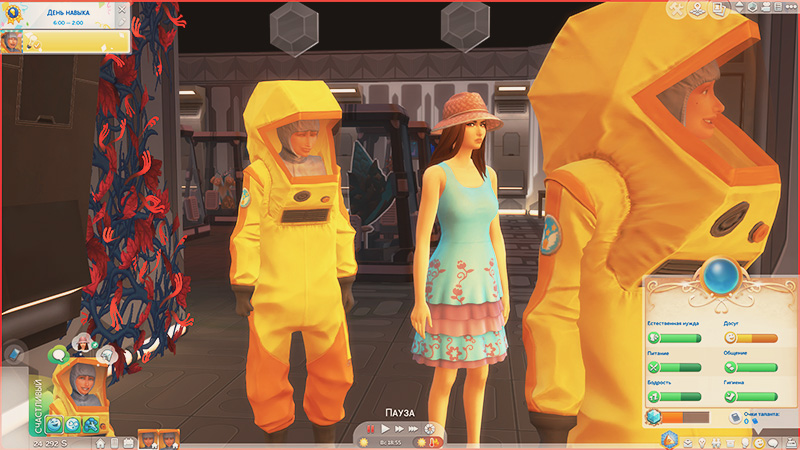Open game options three-dots menu
This screenshot has height=450, width=800.
[791, 7]
